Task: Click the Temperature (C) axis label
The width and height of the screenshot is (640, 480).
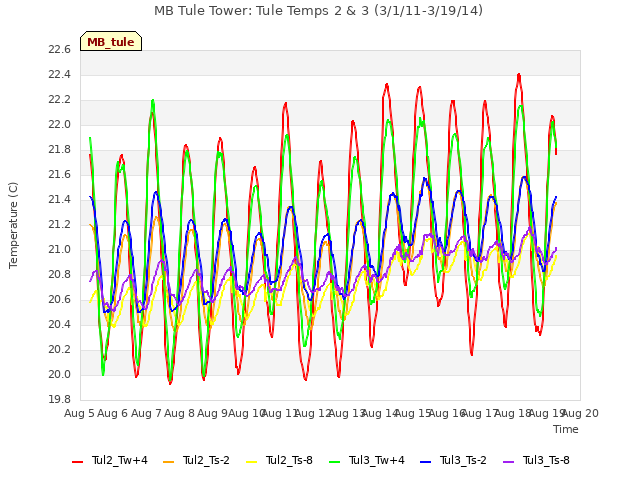Action: pos(13,225)
